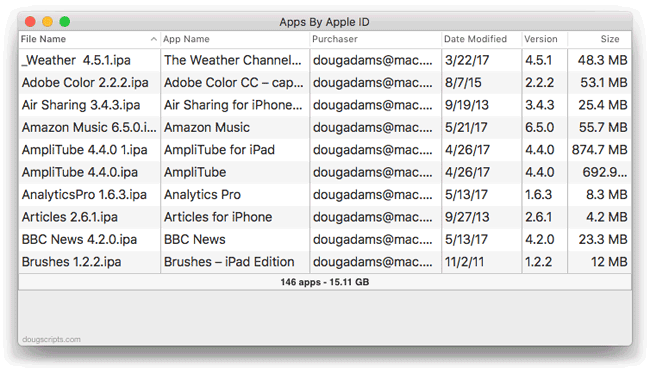Click date 11/2/11 cell

pos(481,261)
